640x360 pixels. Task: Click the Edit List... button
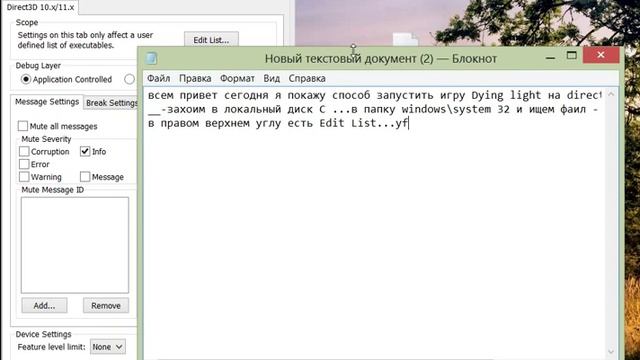click(211, 40)
